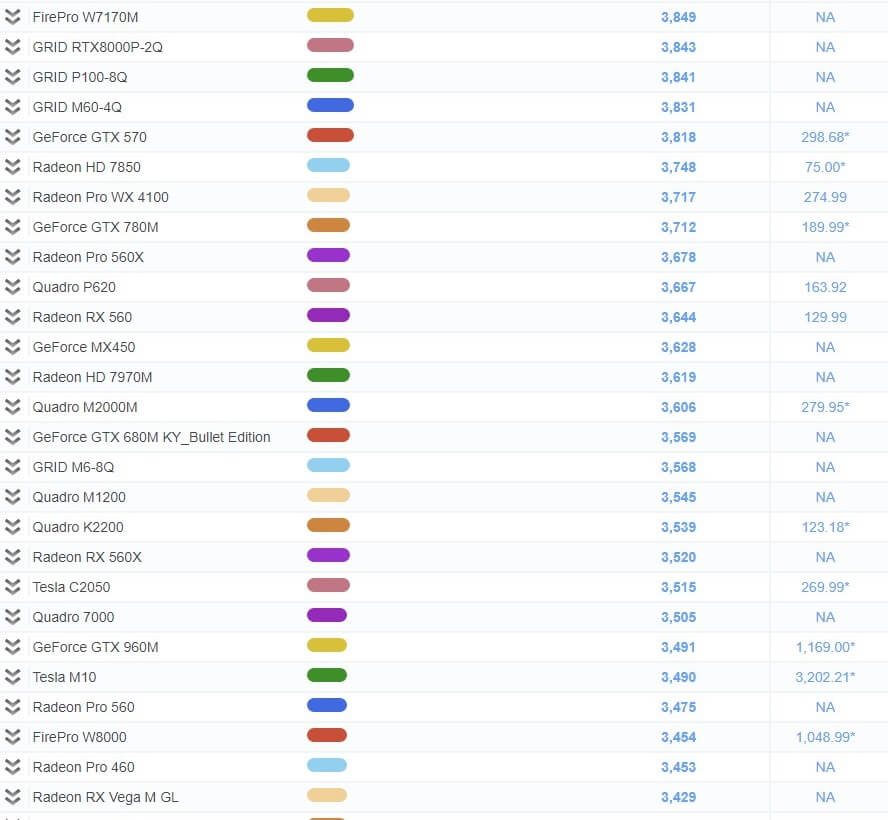Open the FirePro W7170M link

coord(86,17)
